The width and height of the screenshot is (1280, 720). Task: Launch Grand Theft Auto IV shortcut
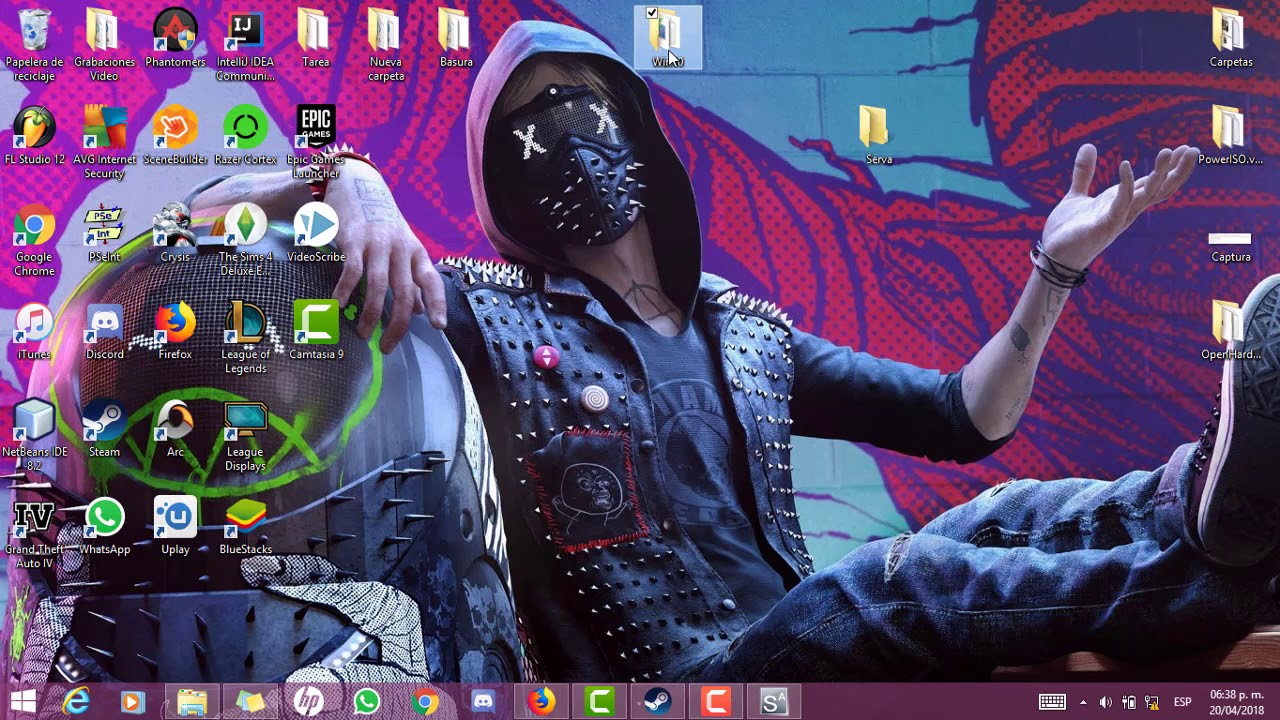coord(34,533)
